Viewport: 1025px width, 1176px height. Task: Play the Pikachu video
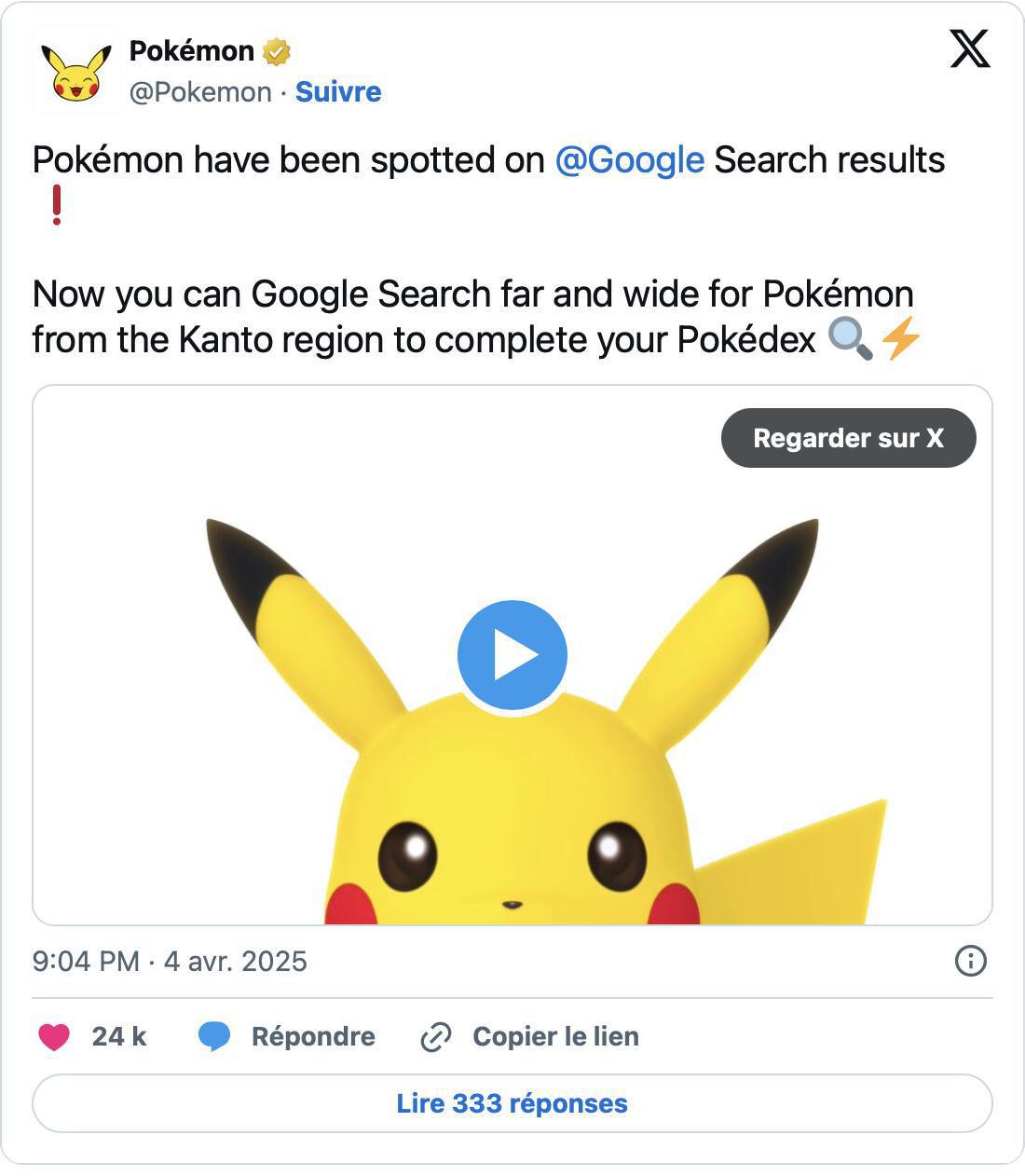point(512,653)
